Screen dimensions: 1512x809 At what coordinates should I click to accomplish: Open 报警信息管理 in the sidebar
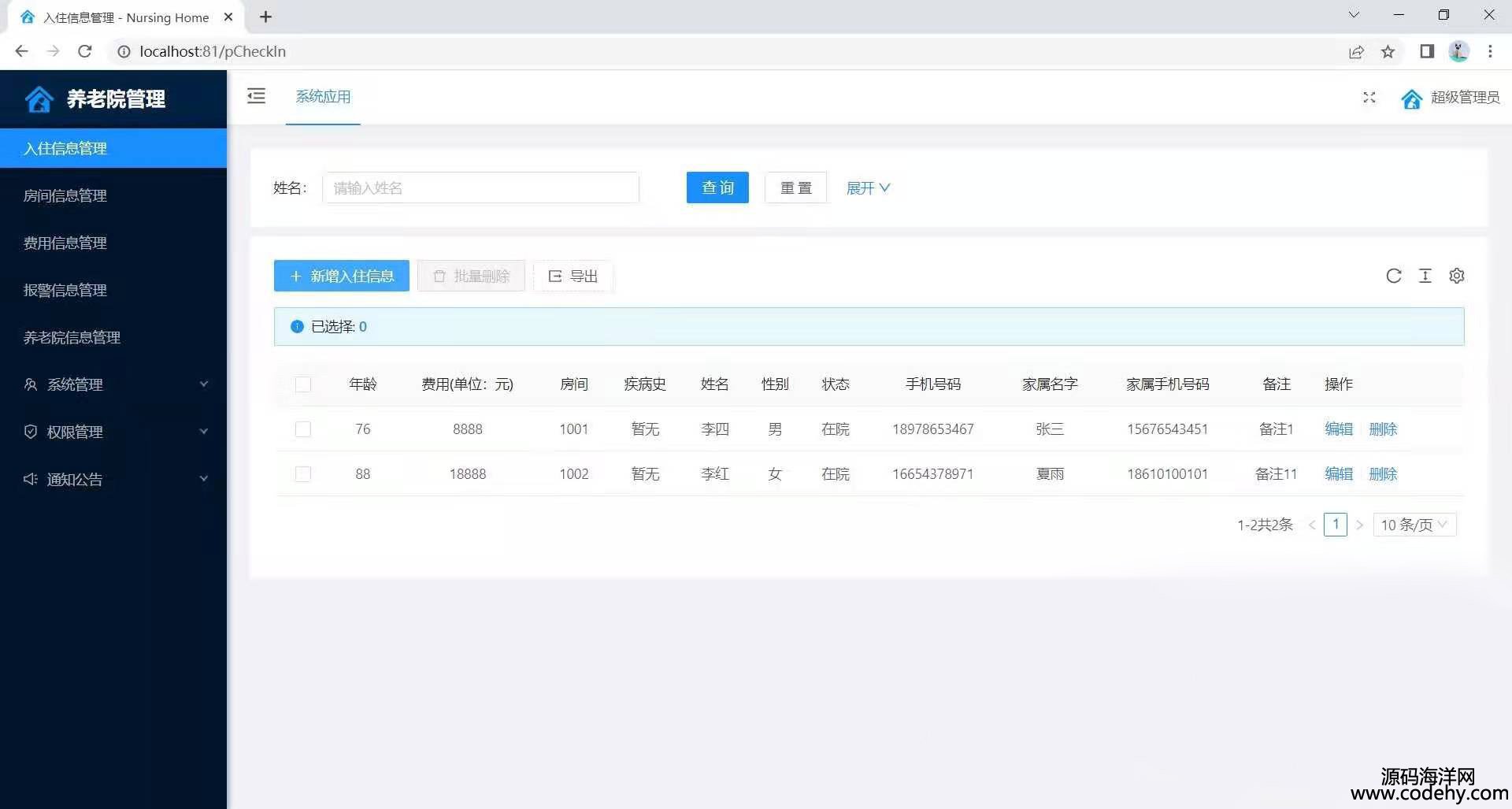coord(113,290)
